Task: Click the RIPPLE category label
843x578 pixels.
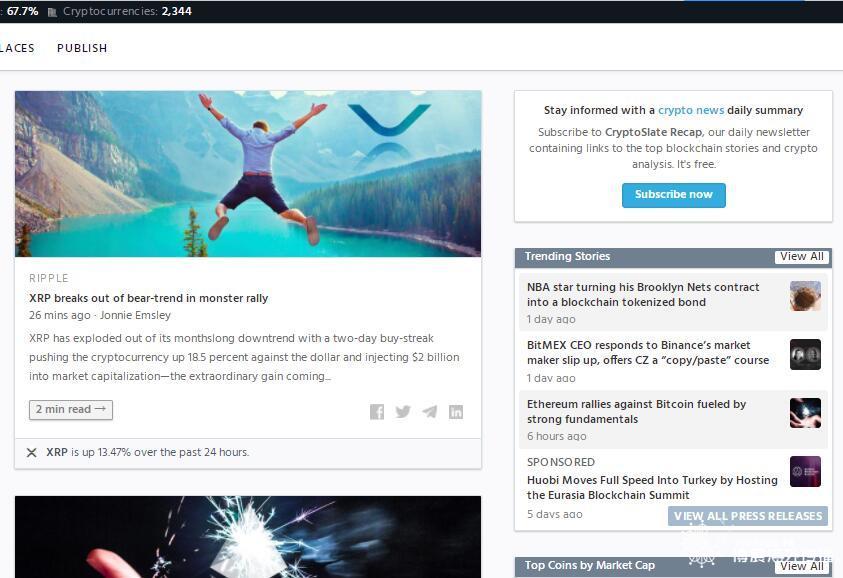Action: [x=49, y=279]
